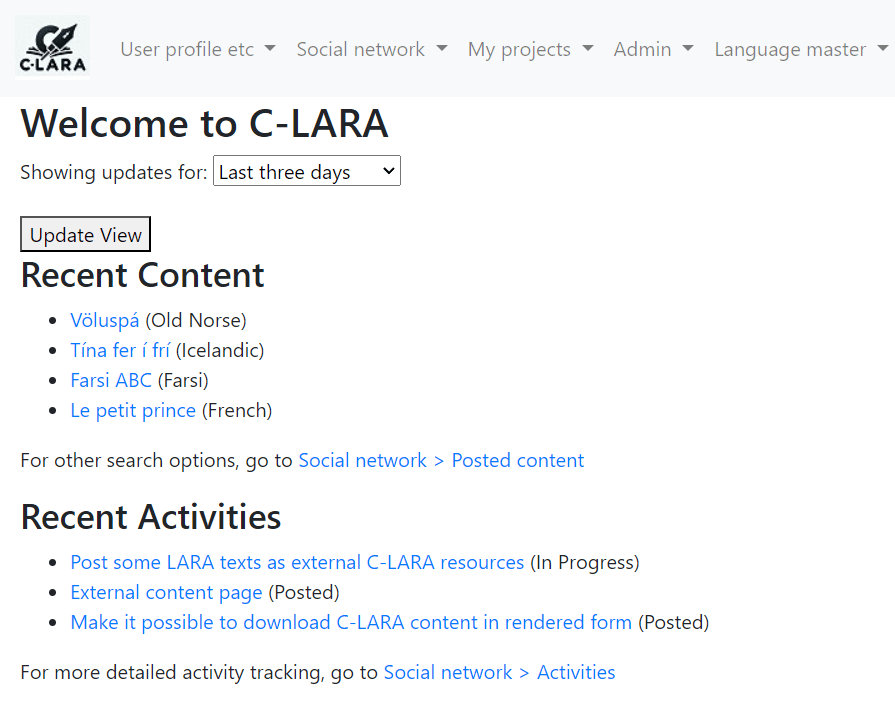This screenshot has width=895, height=713.
Task: Open Post some LARA texts activity
Action: pos(297,562)
